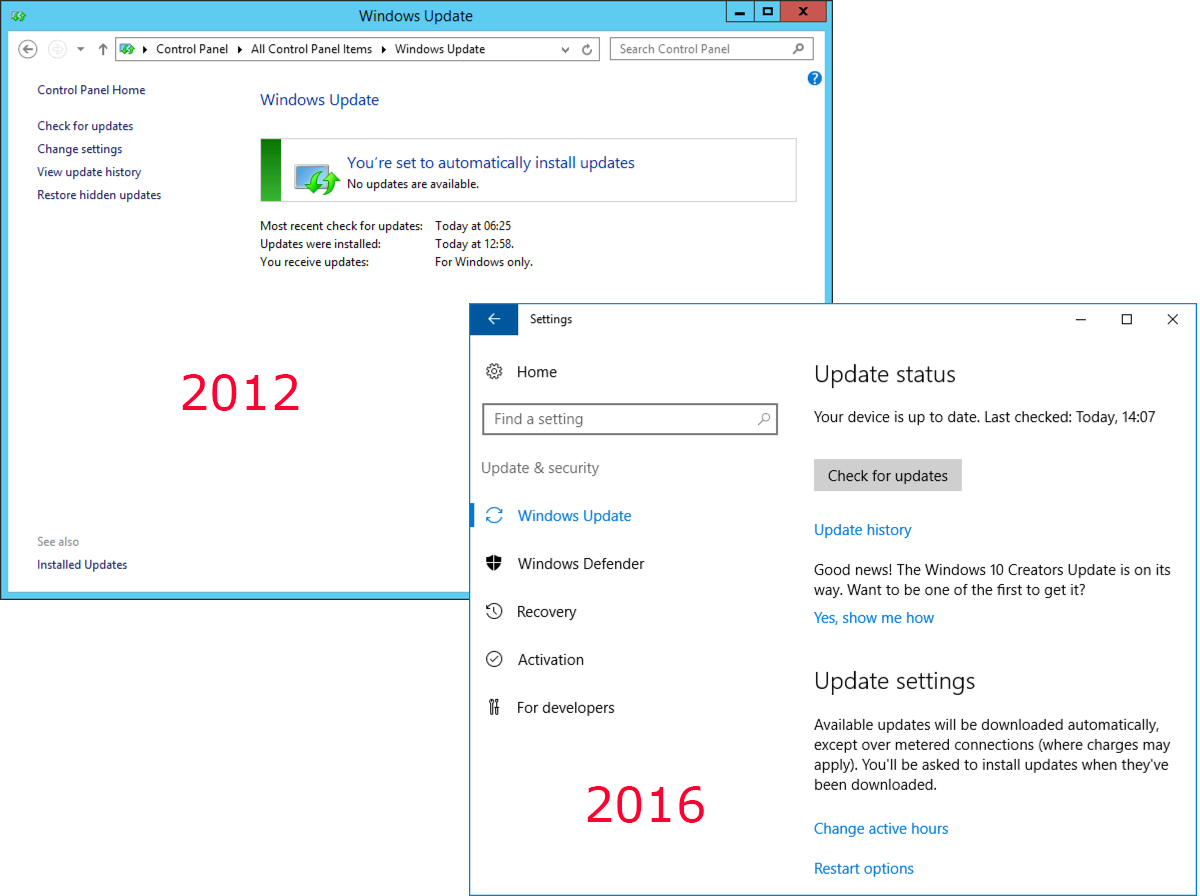Click the magnifier in the Find a setting box
The width and height of the screenshot is (1200, 896).
(764, 419)
